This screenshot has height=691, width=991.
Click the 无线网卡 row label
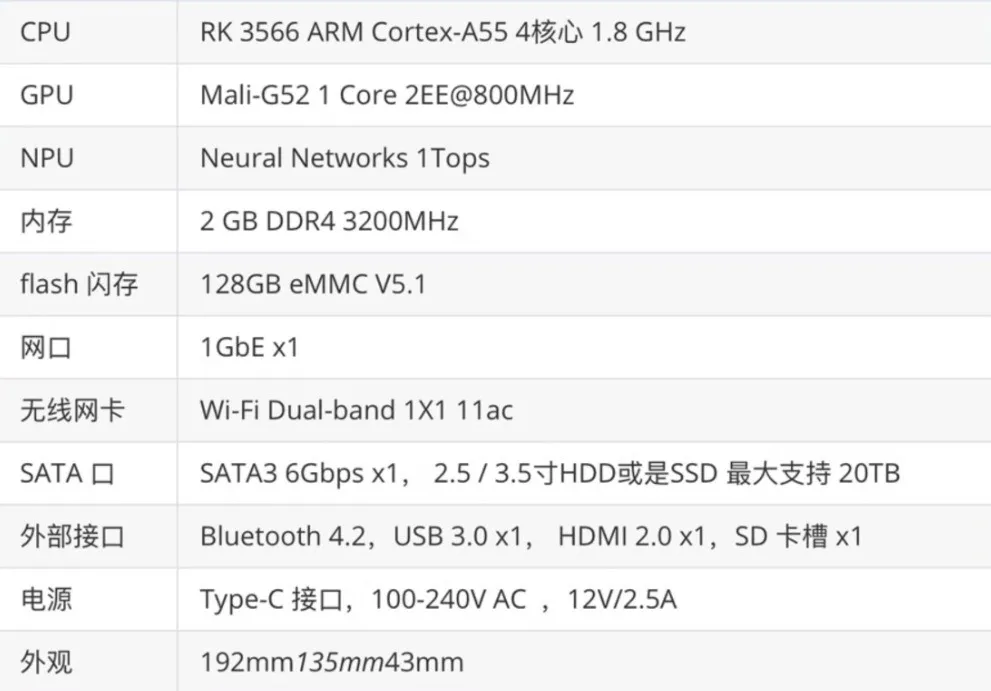(72, 410)
